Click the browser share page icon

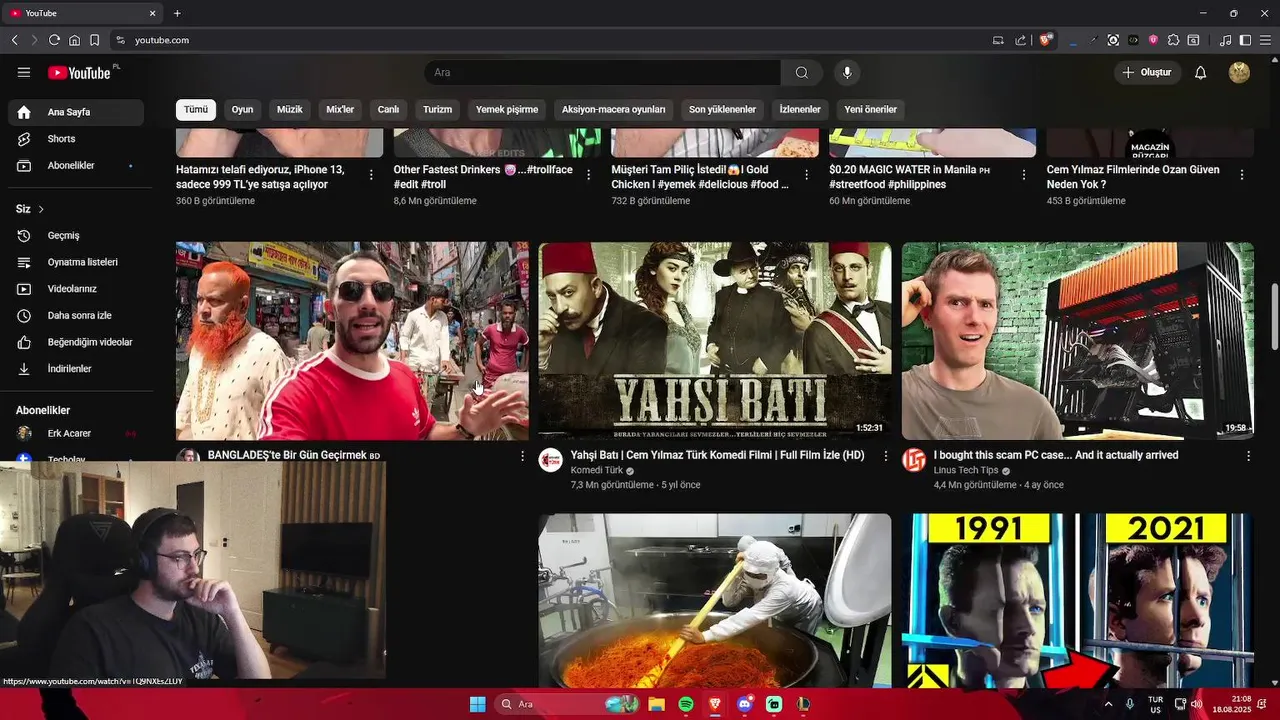[x=1020, y=40]
